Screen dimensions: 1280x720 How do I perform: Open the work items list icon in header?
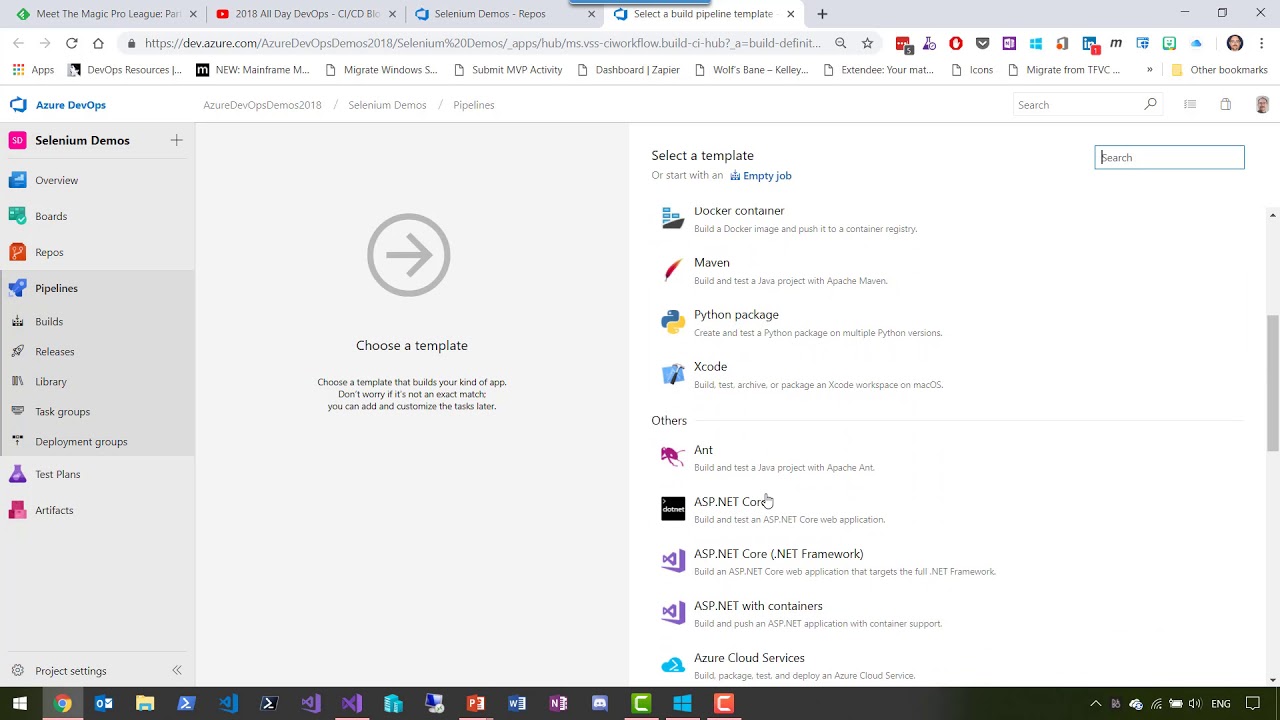coord(1190,104)
